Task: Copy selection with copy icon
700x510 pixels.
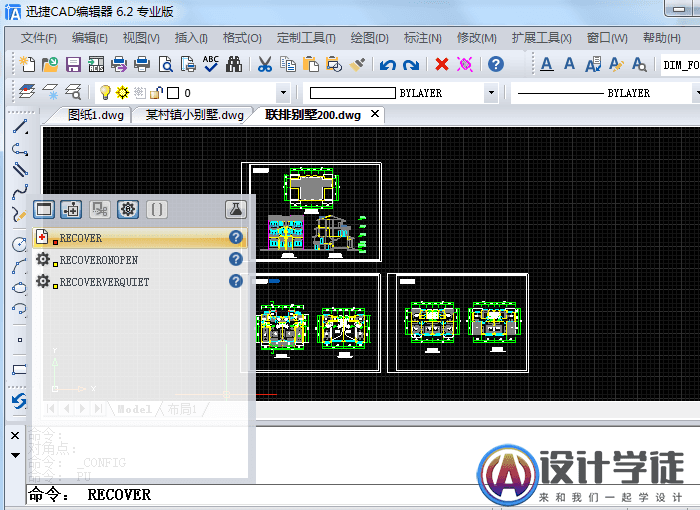Action: tap(288, 64)
